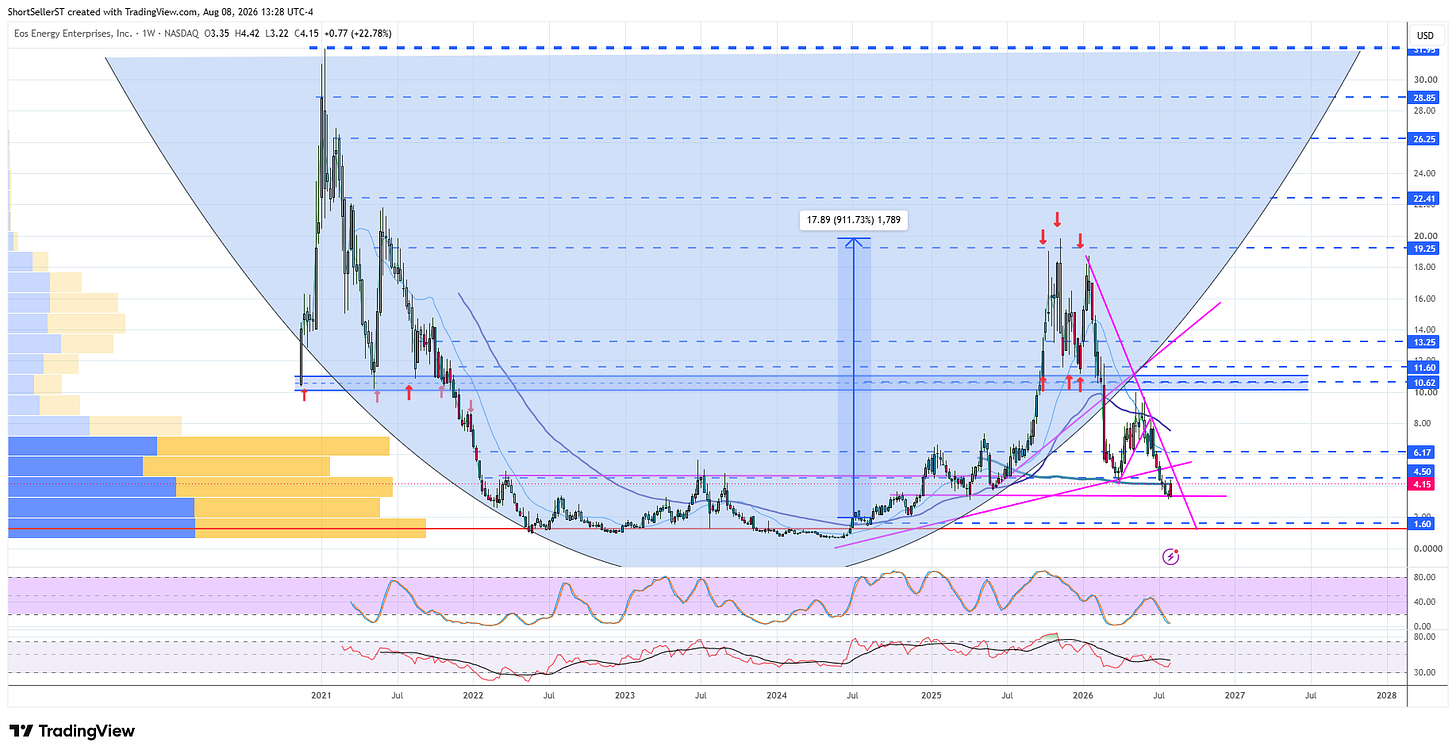Click the 2028 label on time axis

[x=1386, y=693]
